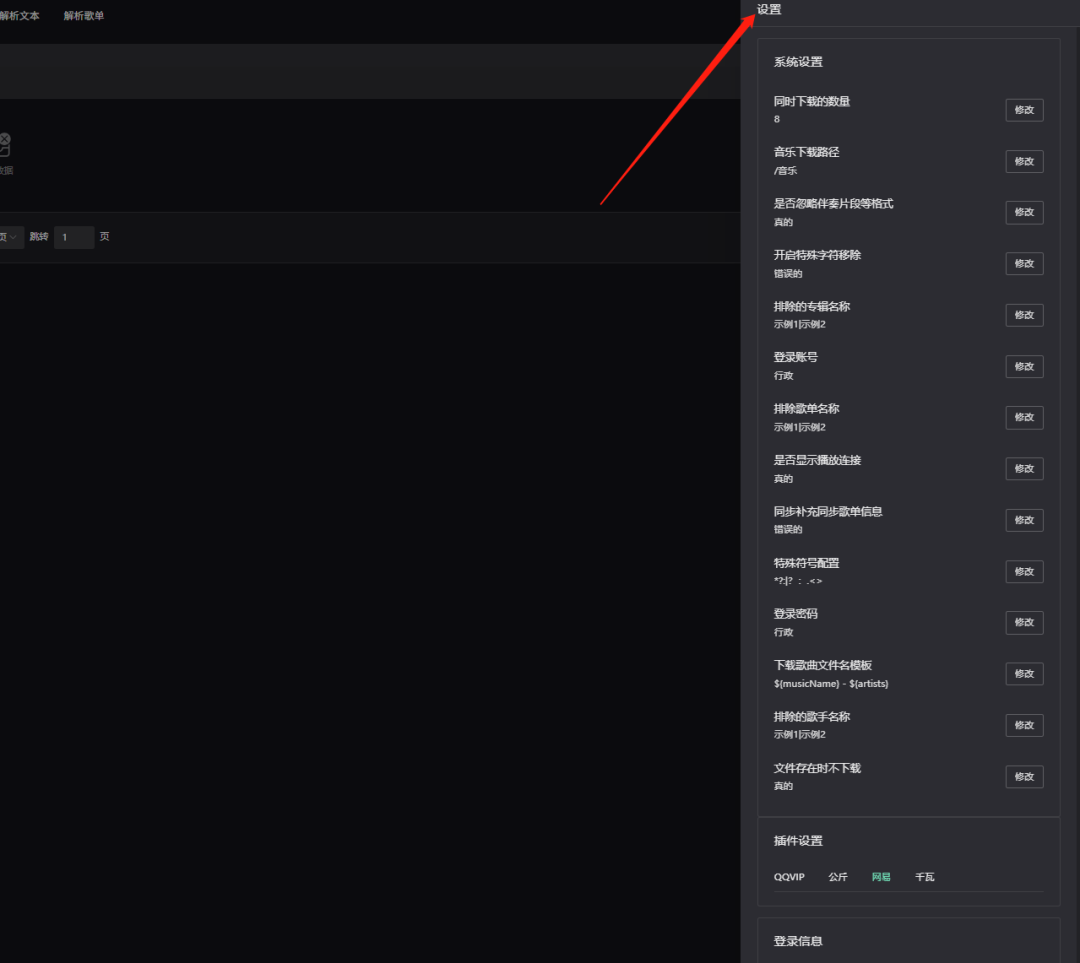The height and width of the screenshot is (963, 1080).
Task: Switch to the 解析文本 tab
Action: tap(20, 16)
